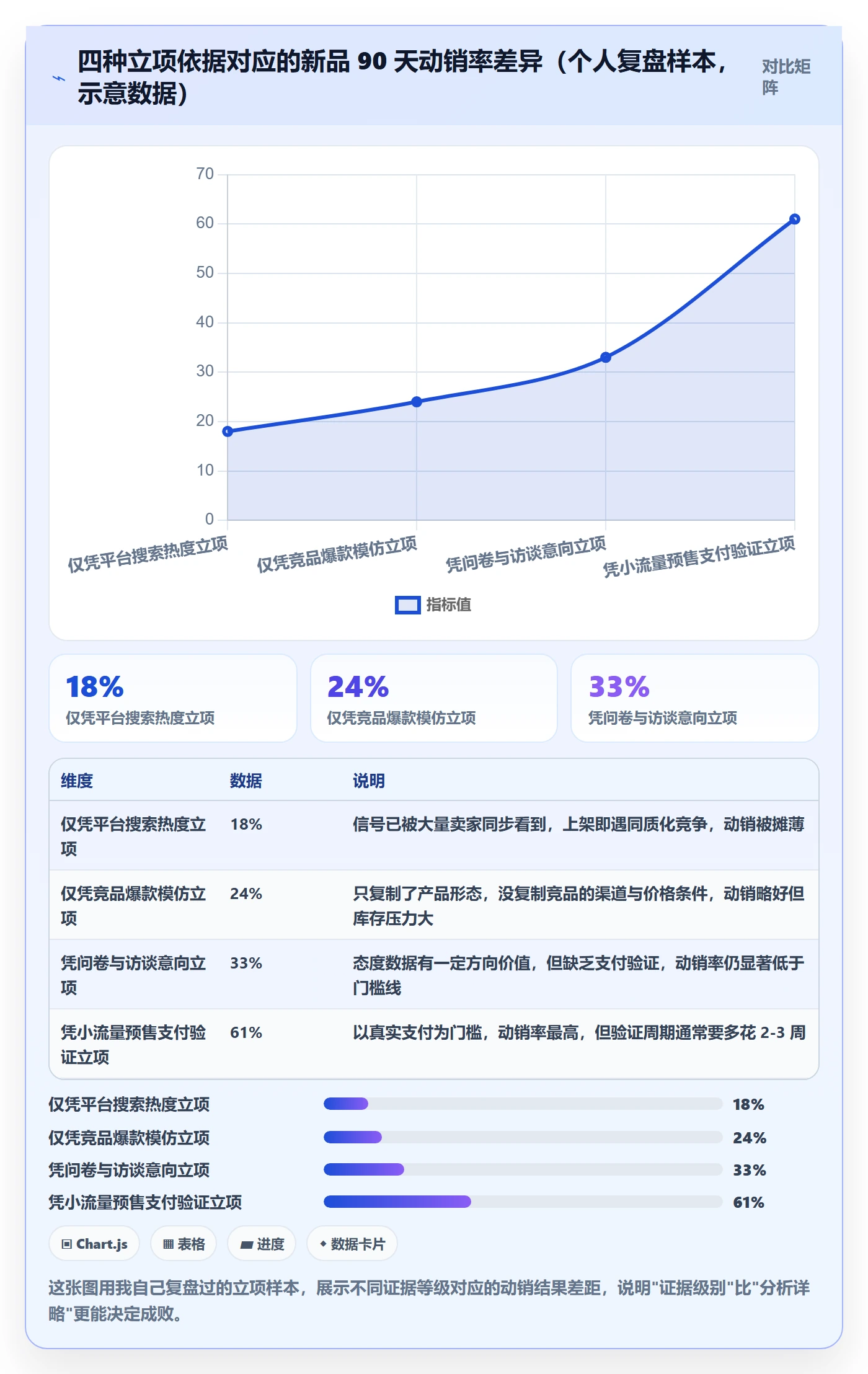Click the chart point at 18 on the line
This screenshot has width=868, height=1374.
tap(228, 431)
